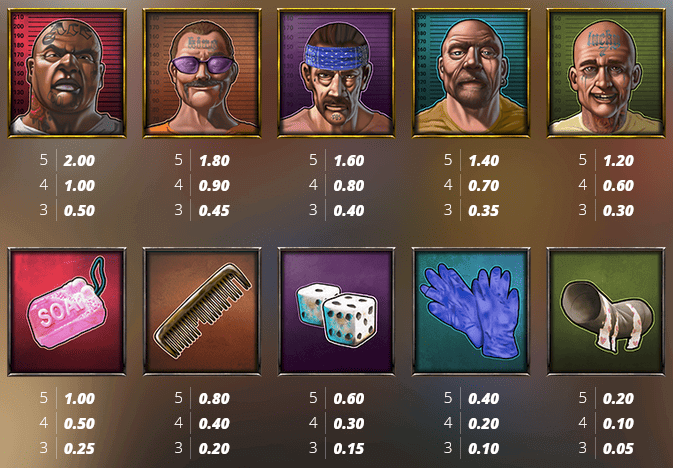Click the 2.00 payout for five matches

click(x=79, y=161)
